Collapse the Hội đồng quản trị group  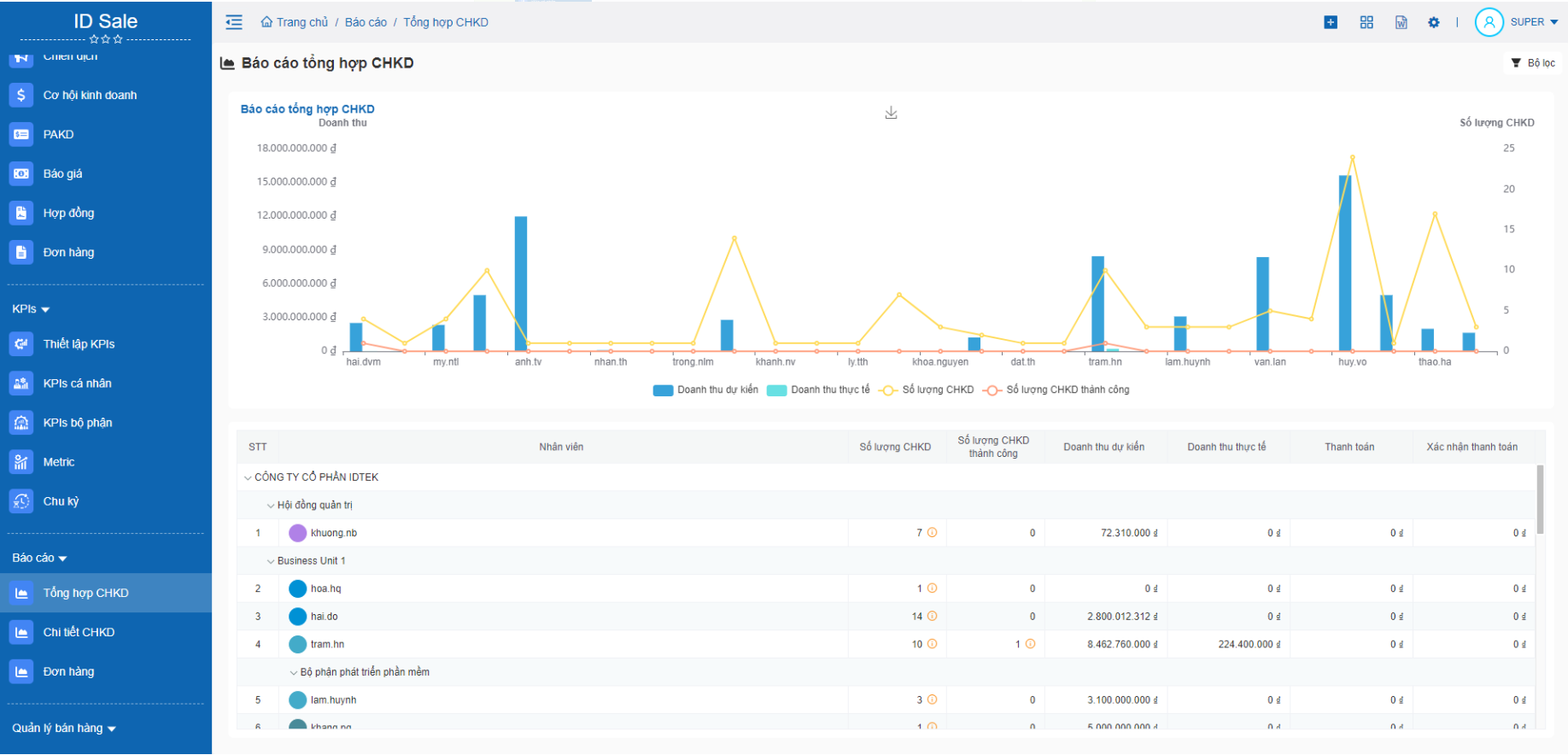point(271,506)
